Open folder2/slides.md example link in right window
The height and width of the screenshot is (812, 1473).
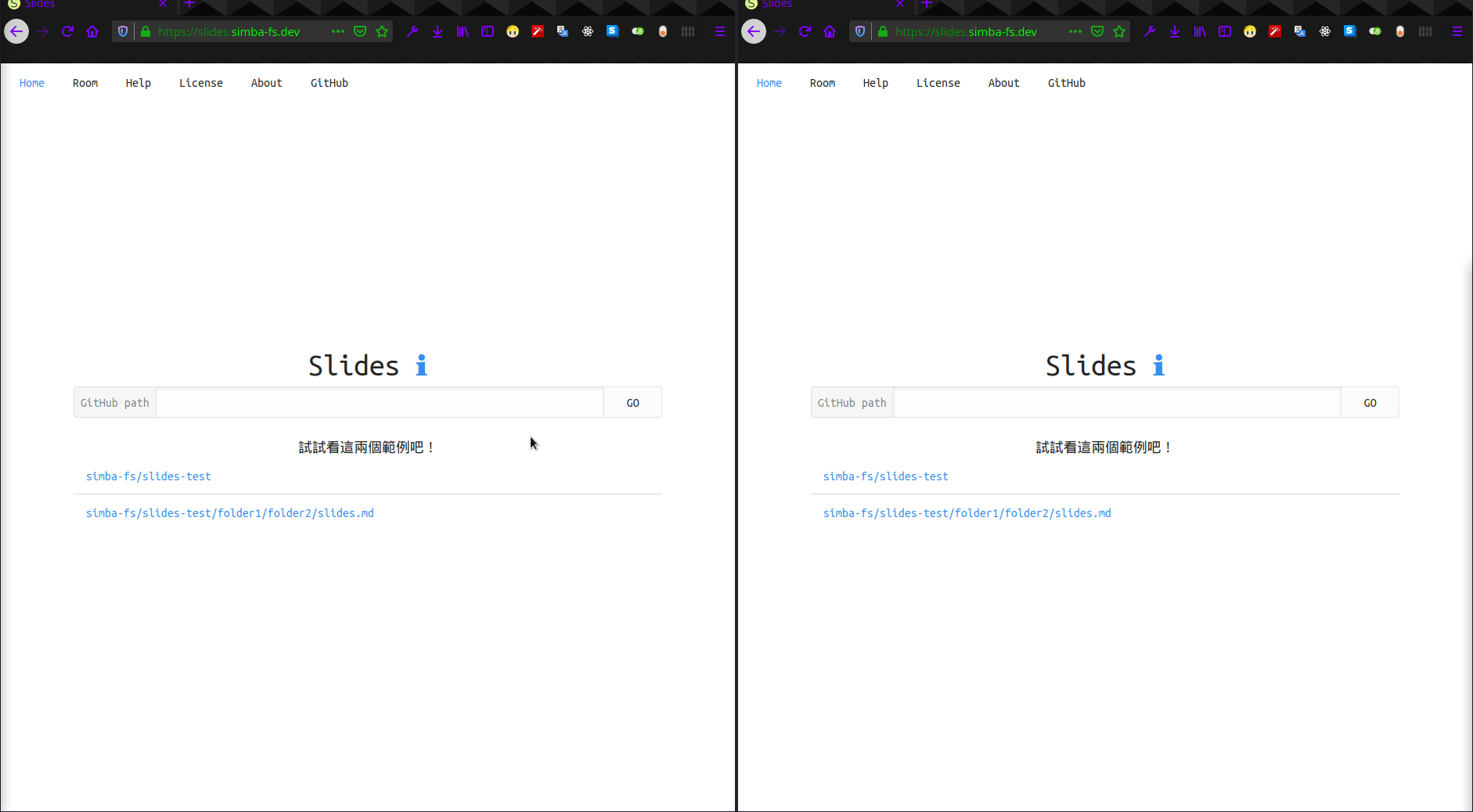[967, 513]
